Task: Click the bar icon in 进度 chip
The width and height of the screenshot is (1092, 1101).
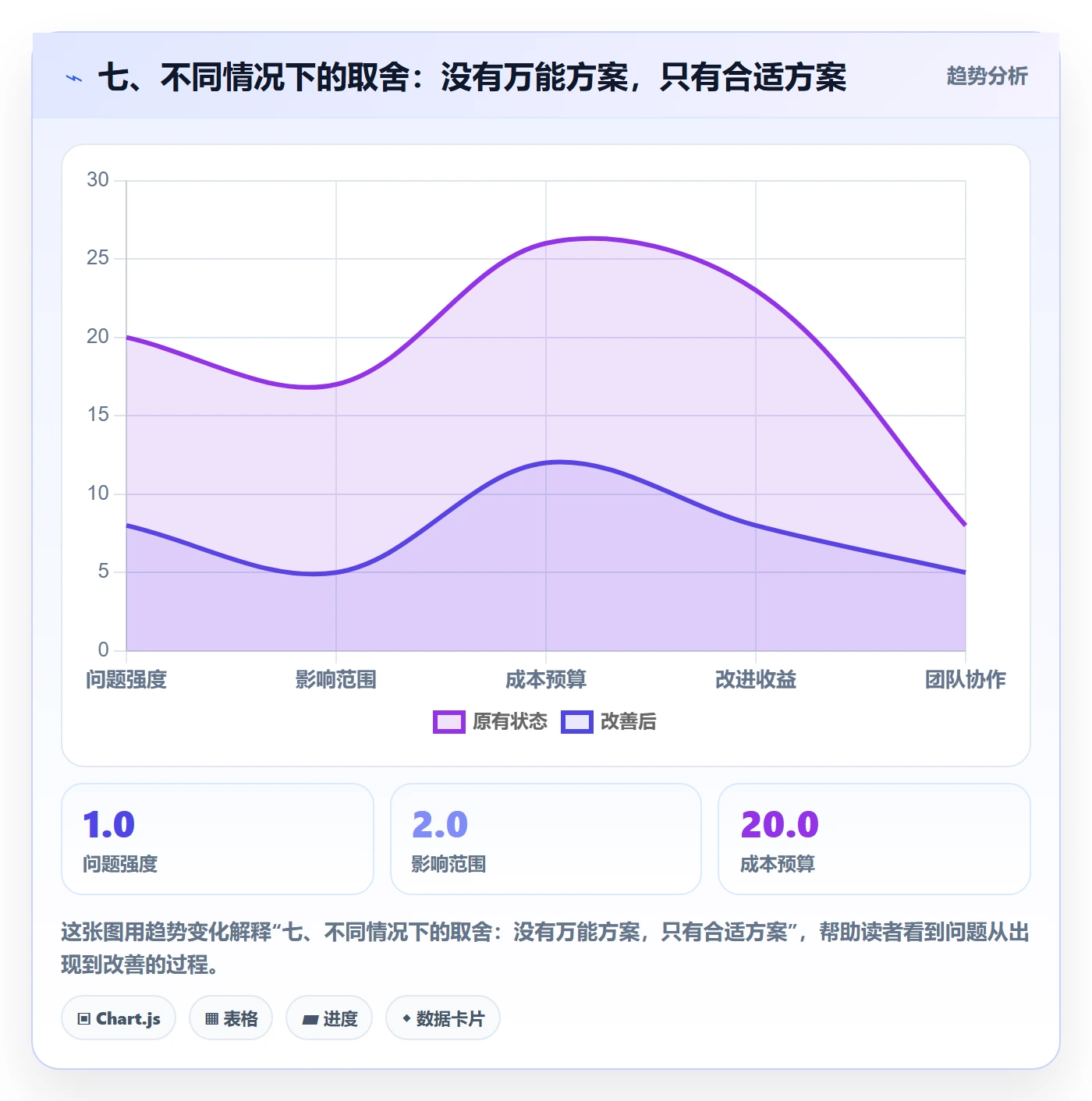Action: coord(310,1020)
